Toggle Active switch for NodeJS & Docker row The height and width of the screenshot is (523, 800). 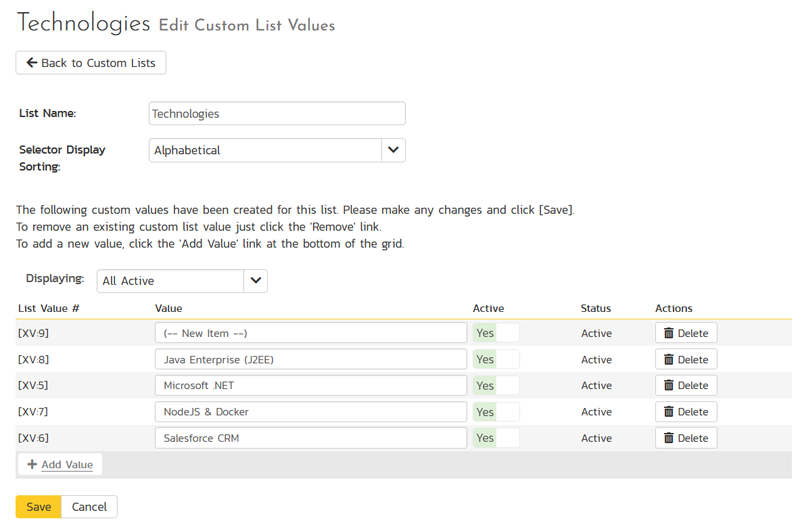(x=496, y=412)
